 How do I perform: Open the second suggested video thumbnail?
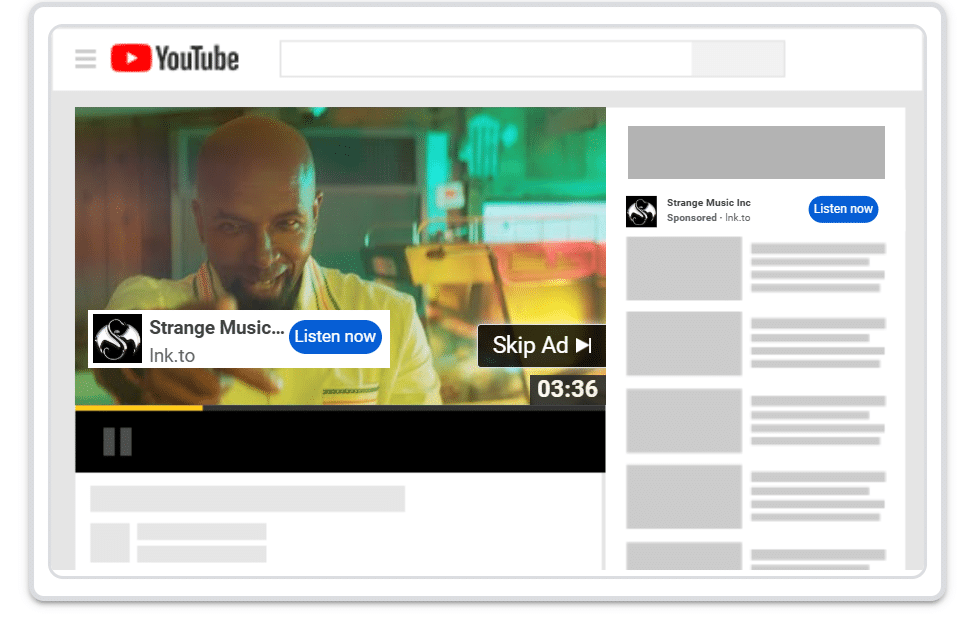coord(683,343)
